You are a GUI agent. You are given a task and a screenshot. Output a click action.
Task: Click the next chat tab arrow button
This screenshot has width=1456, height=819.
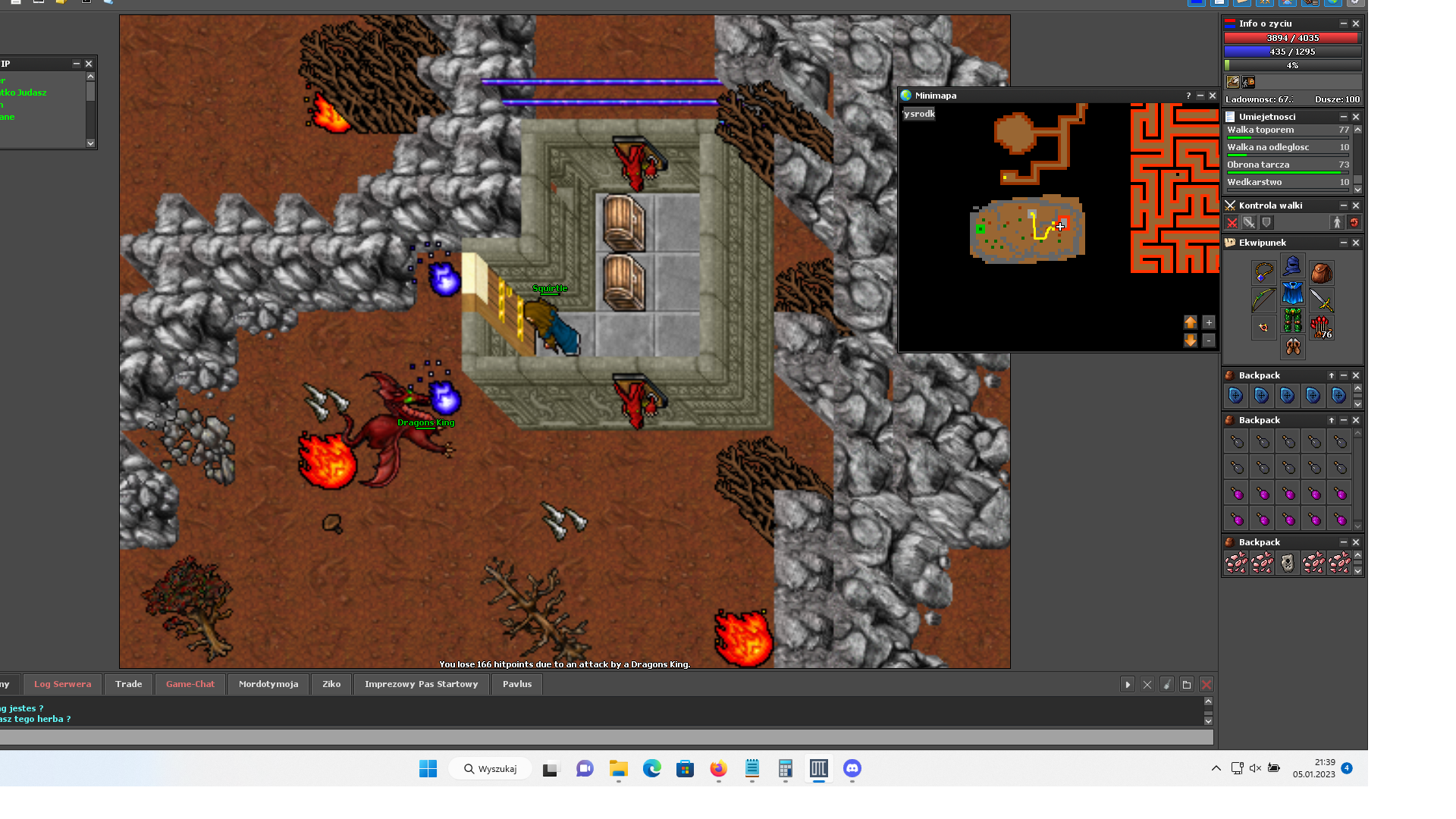point(1128,685)
